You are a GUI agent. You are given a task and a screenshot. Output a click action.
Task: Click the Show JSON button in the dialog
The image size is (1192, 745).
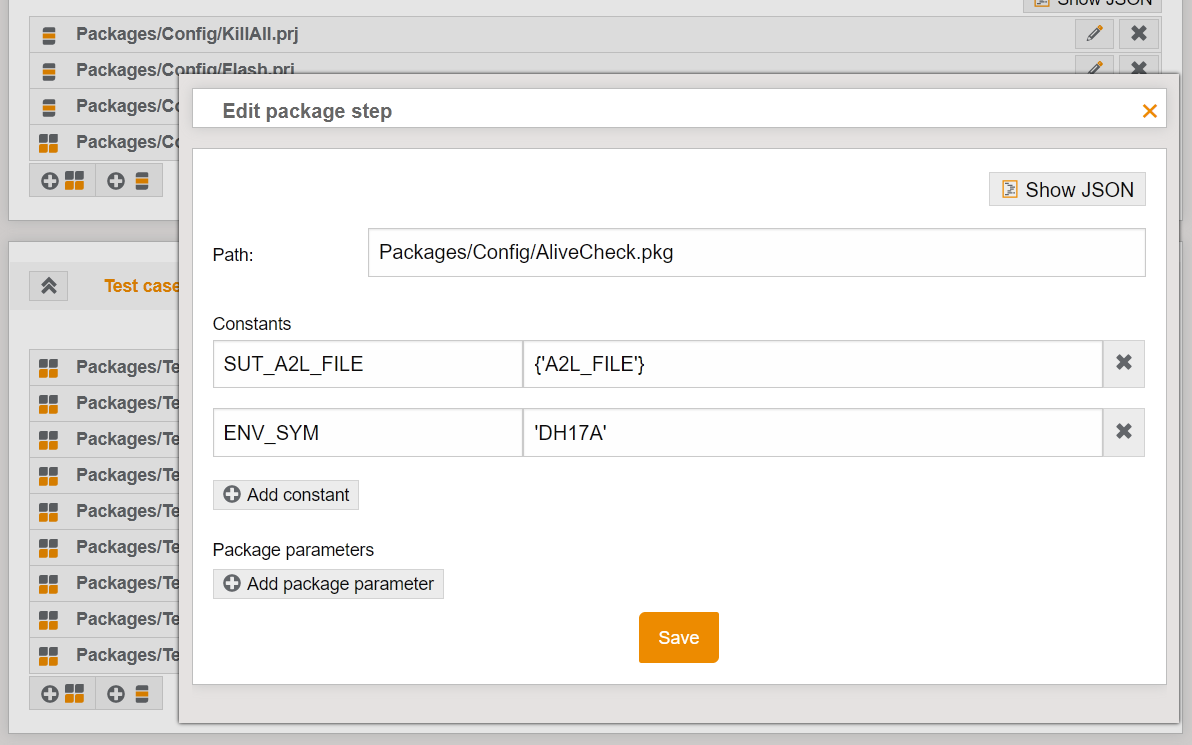(1066, 189)
